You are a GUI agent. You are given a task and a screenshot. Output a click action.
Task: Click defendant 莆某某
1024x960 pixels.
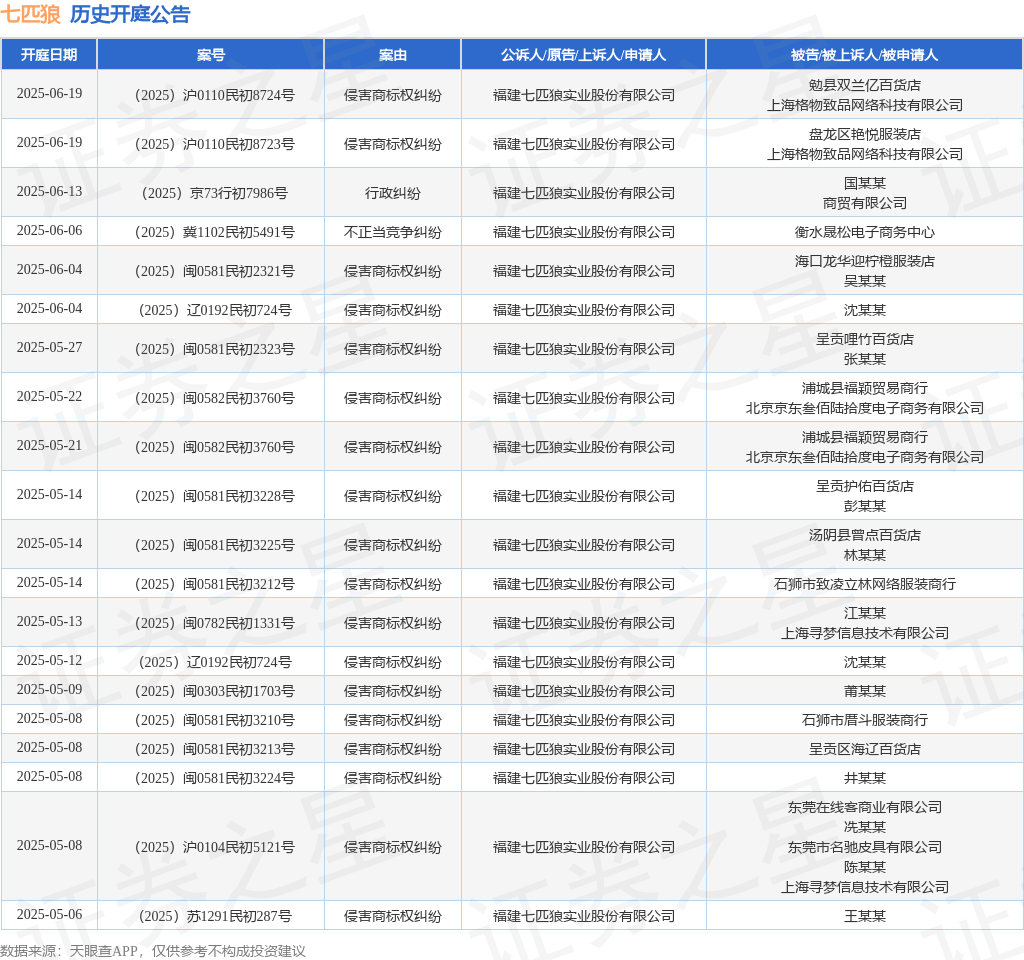coord(865,692)
